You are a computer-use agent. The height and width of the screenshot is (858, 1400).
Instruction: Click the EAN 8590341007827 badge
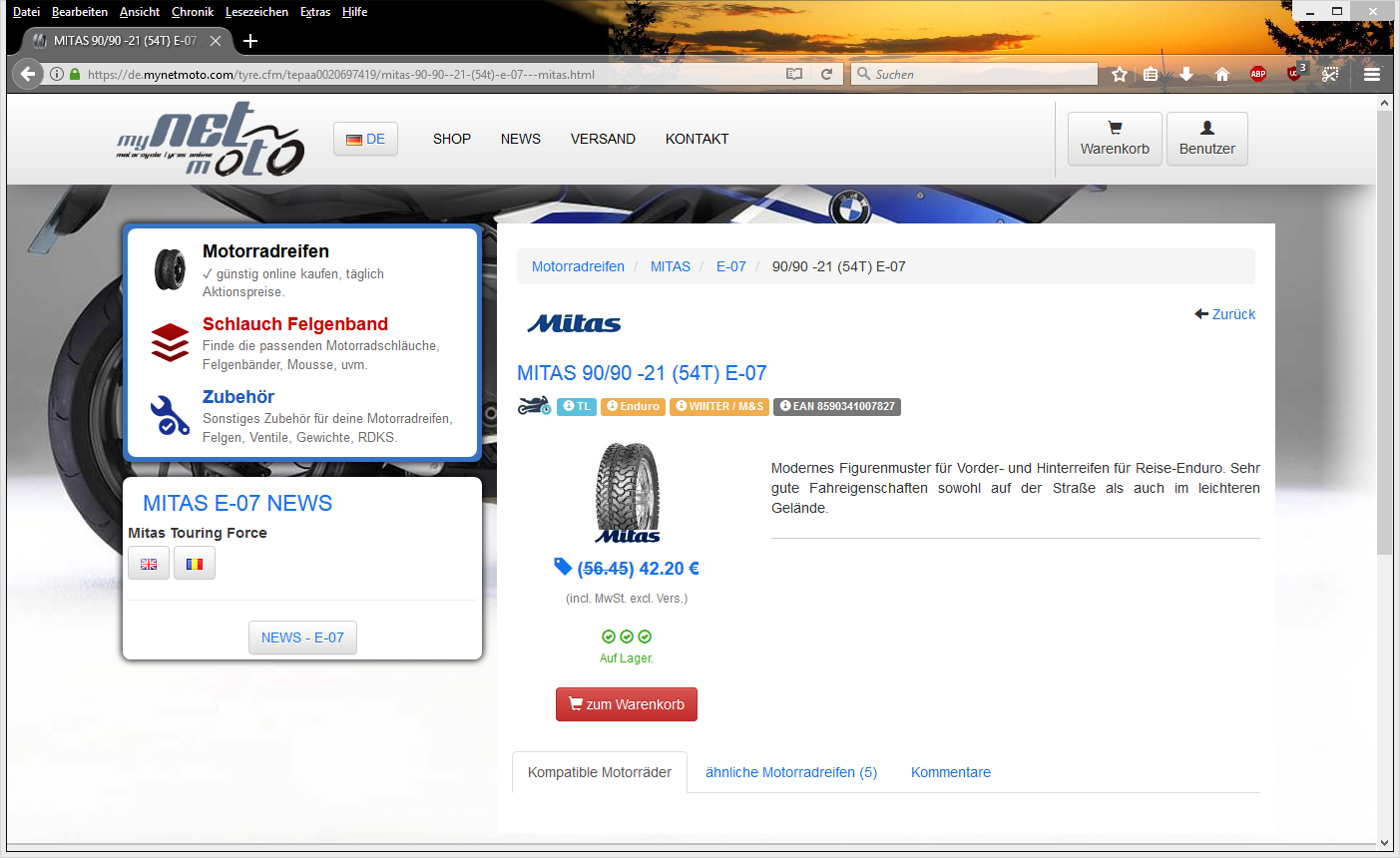click(x=837, y=406)
